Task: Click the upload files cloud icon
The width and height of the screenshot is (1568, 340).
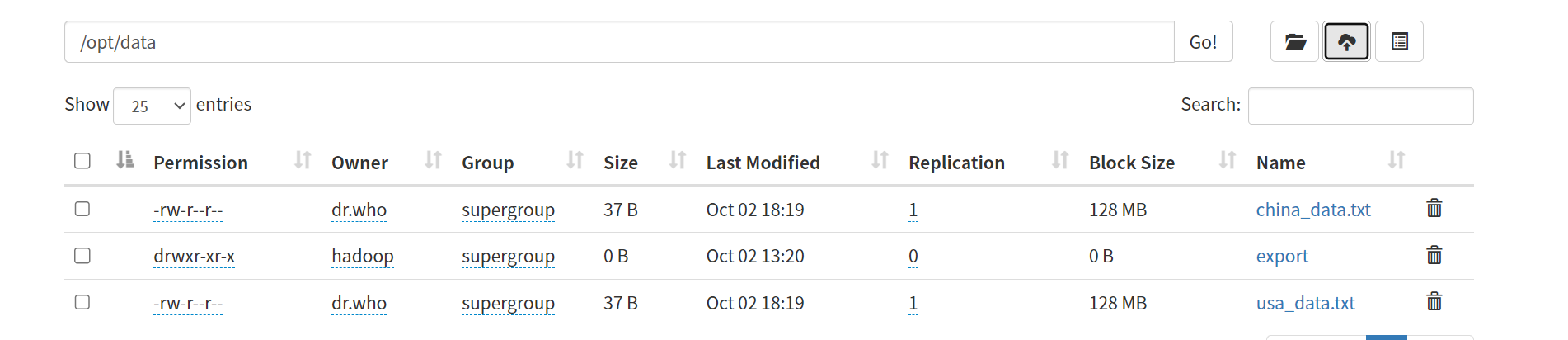Action: click(x=1346, y=41)
